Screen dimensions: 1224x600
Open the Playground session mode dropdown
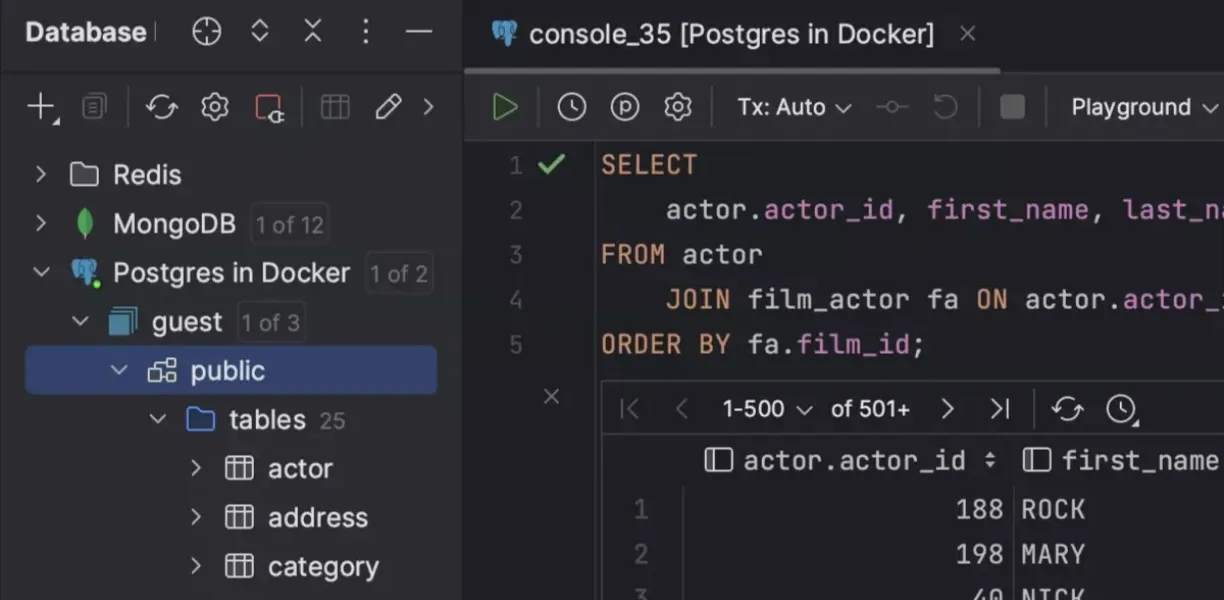[x=1145, y=107]
